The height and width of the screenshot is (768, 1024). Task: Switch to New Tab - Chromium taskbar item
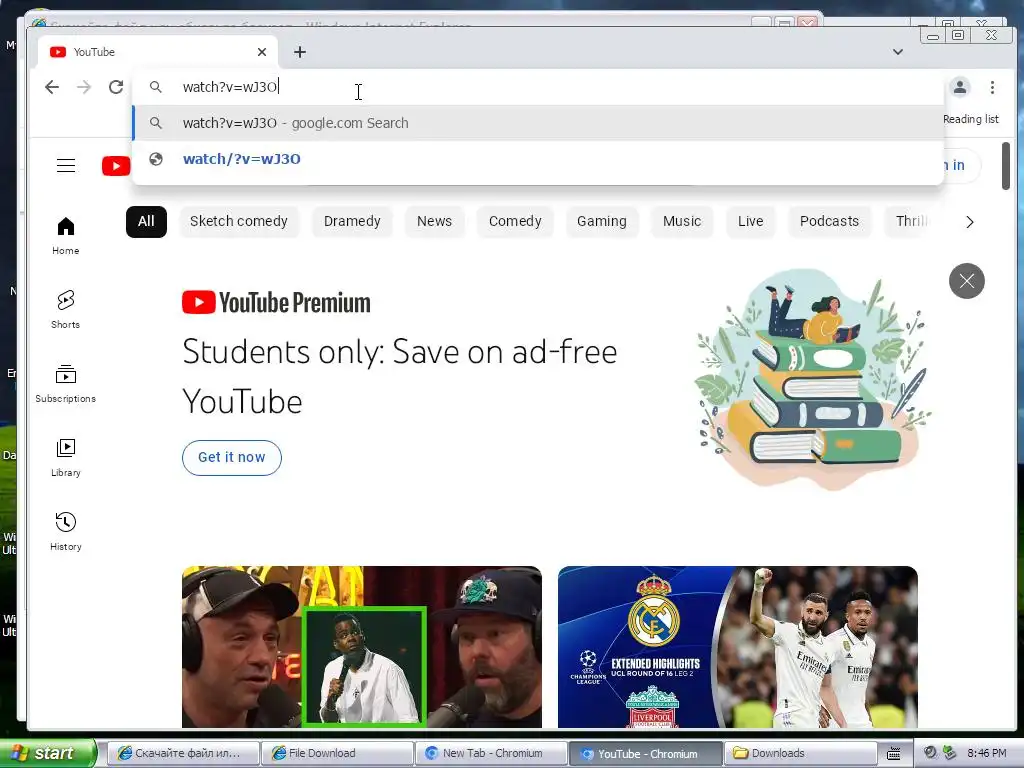[x=491, y=753]
